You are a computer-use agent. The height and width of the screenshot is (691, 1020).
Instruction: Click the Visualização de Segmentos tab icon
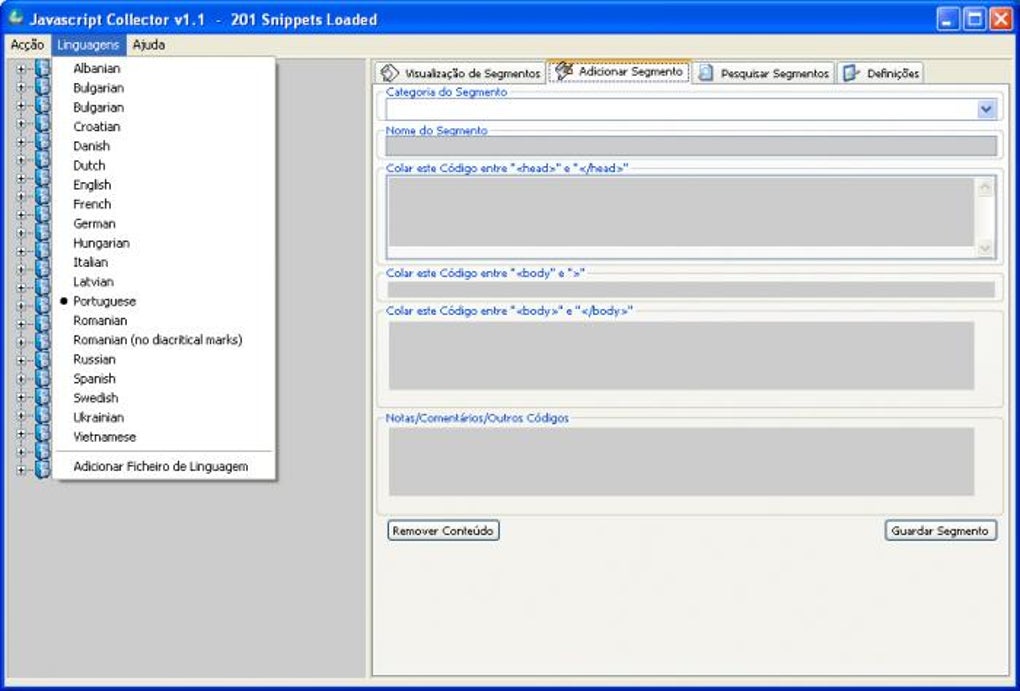point(389,72)
